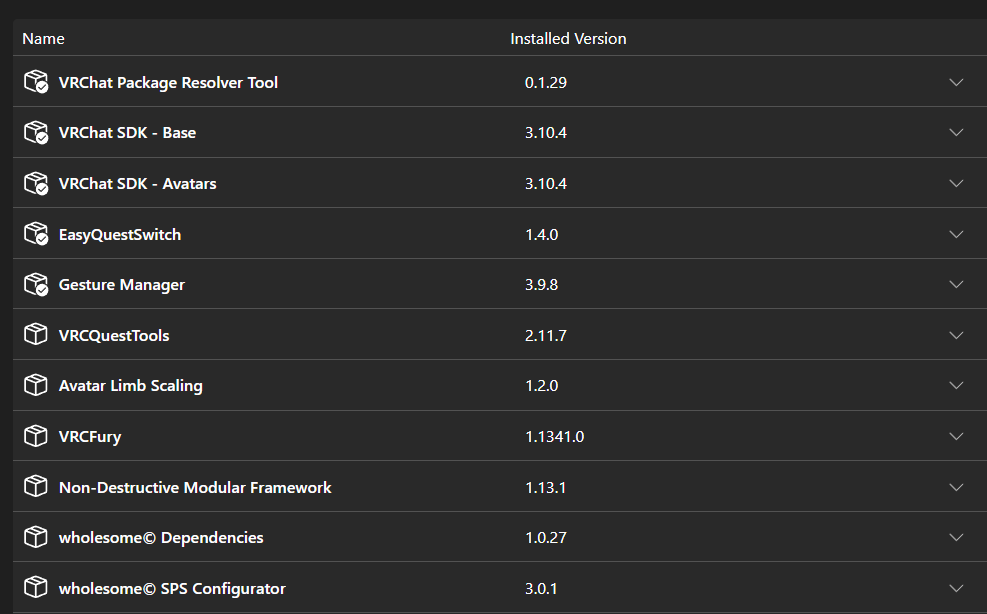Select the VRChat SDK - Avatars name
987x614 pixels.
137,184
